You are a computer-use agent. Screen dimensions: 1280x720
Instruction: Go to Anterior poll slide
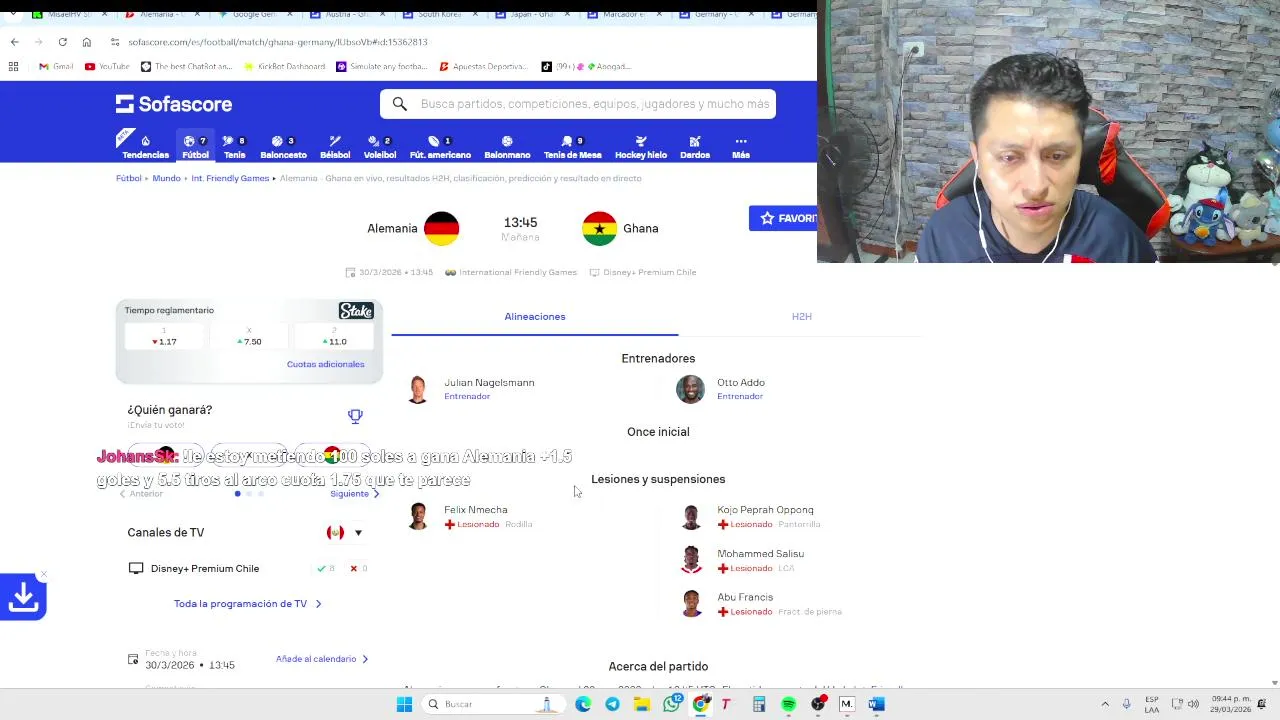pyautogui.click(x=141, y=494)
